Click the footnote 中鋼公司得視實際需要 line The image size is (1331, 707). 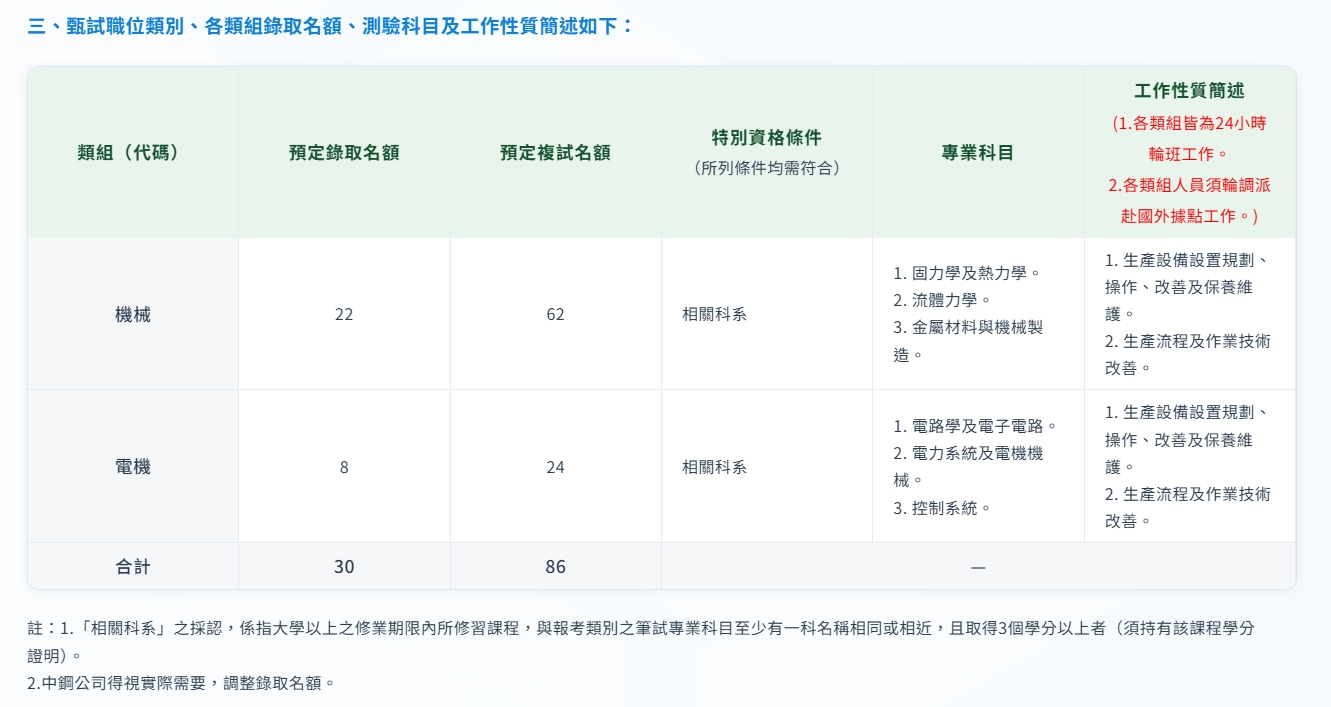(181, 683)
